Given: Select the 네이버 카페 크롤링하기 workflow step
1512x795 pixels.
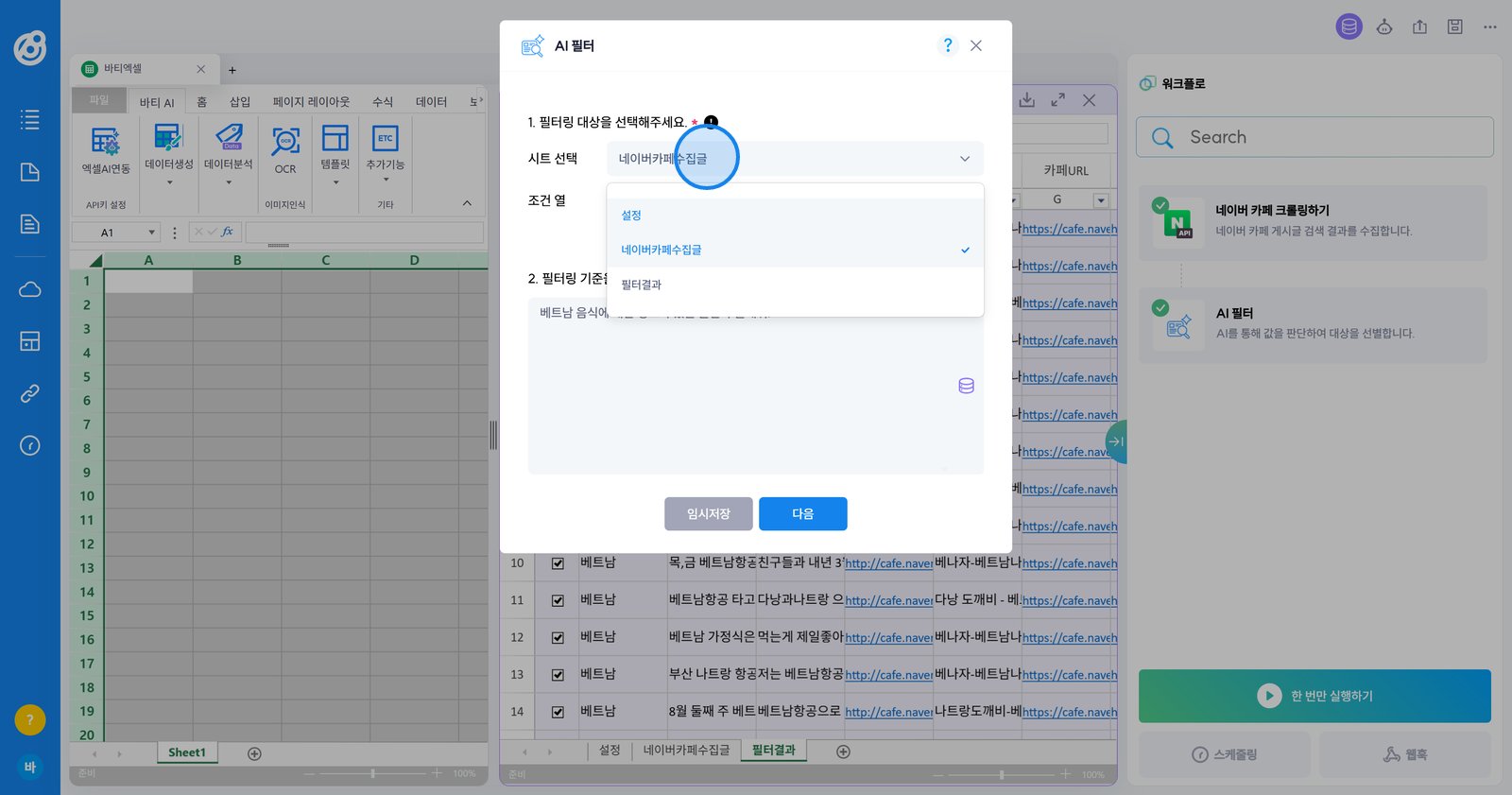Looking at the screenshot, I should pyautogui.click(x=1313, y=223).
